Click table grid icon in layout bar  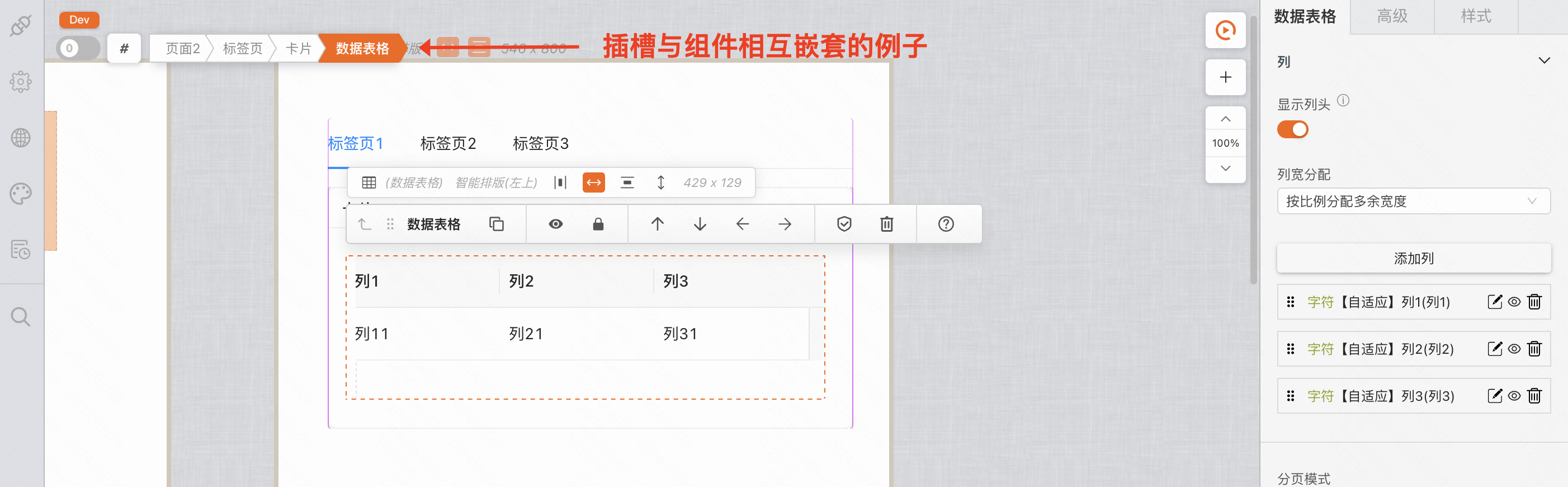pyautogui.click(x=369, y=183)
